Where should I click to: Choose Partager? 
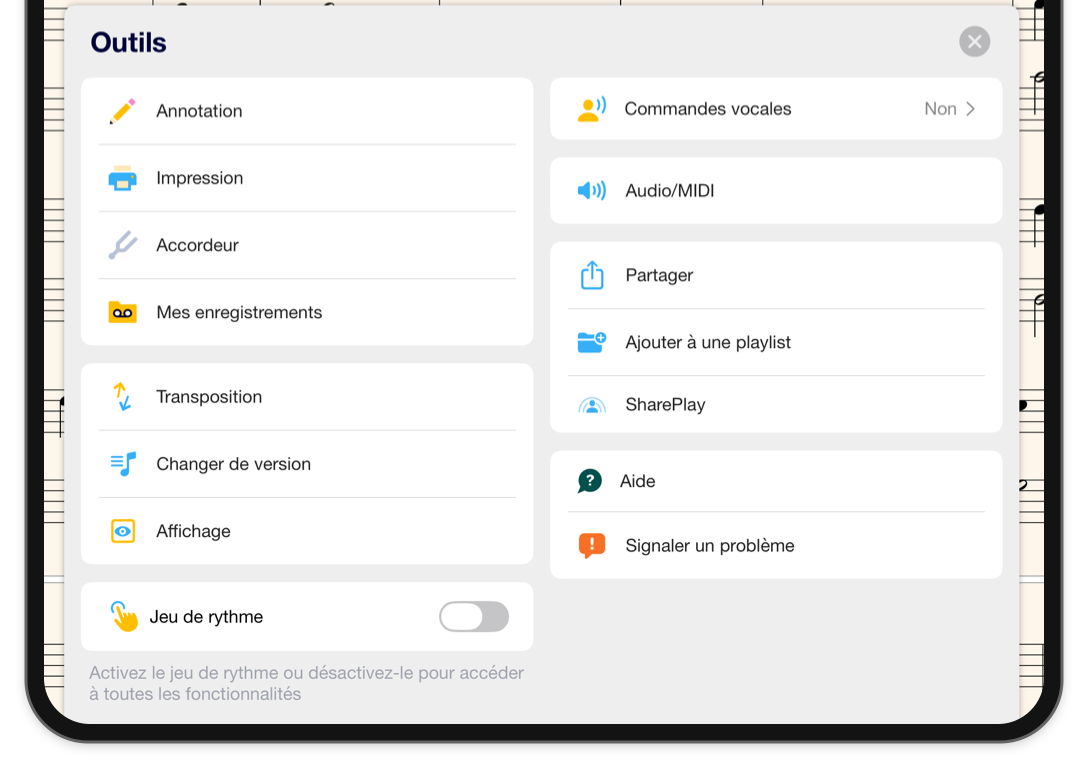click(776, 275)
